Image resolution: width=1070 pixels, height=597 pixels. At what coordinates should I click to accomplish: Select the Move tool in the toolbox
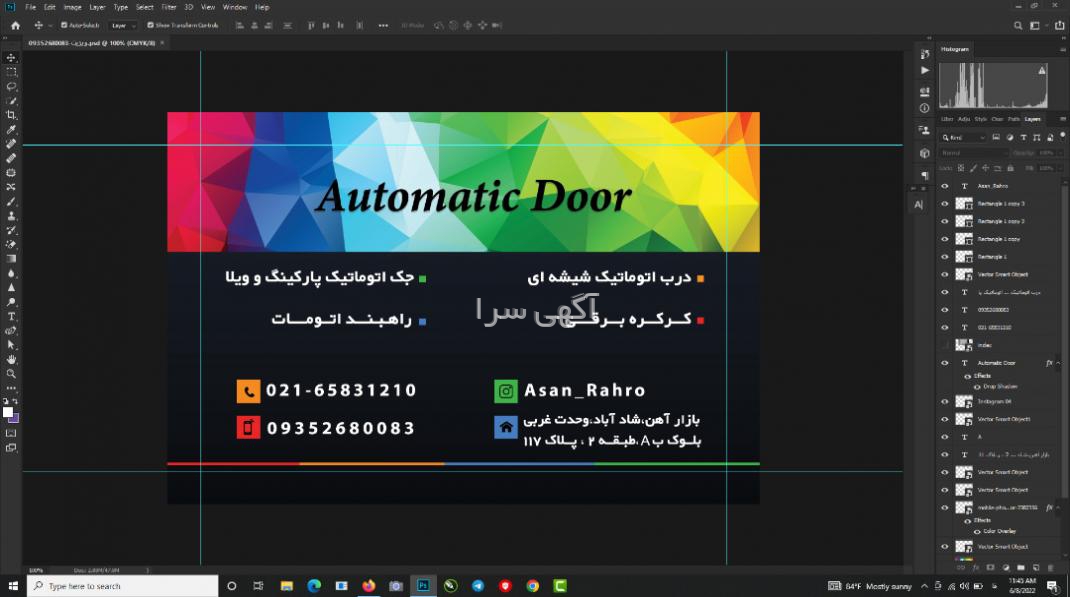pos(11,58)
